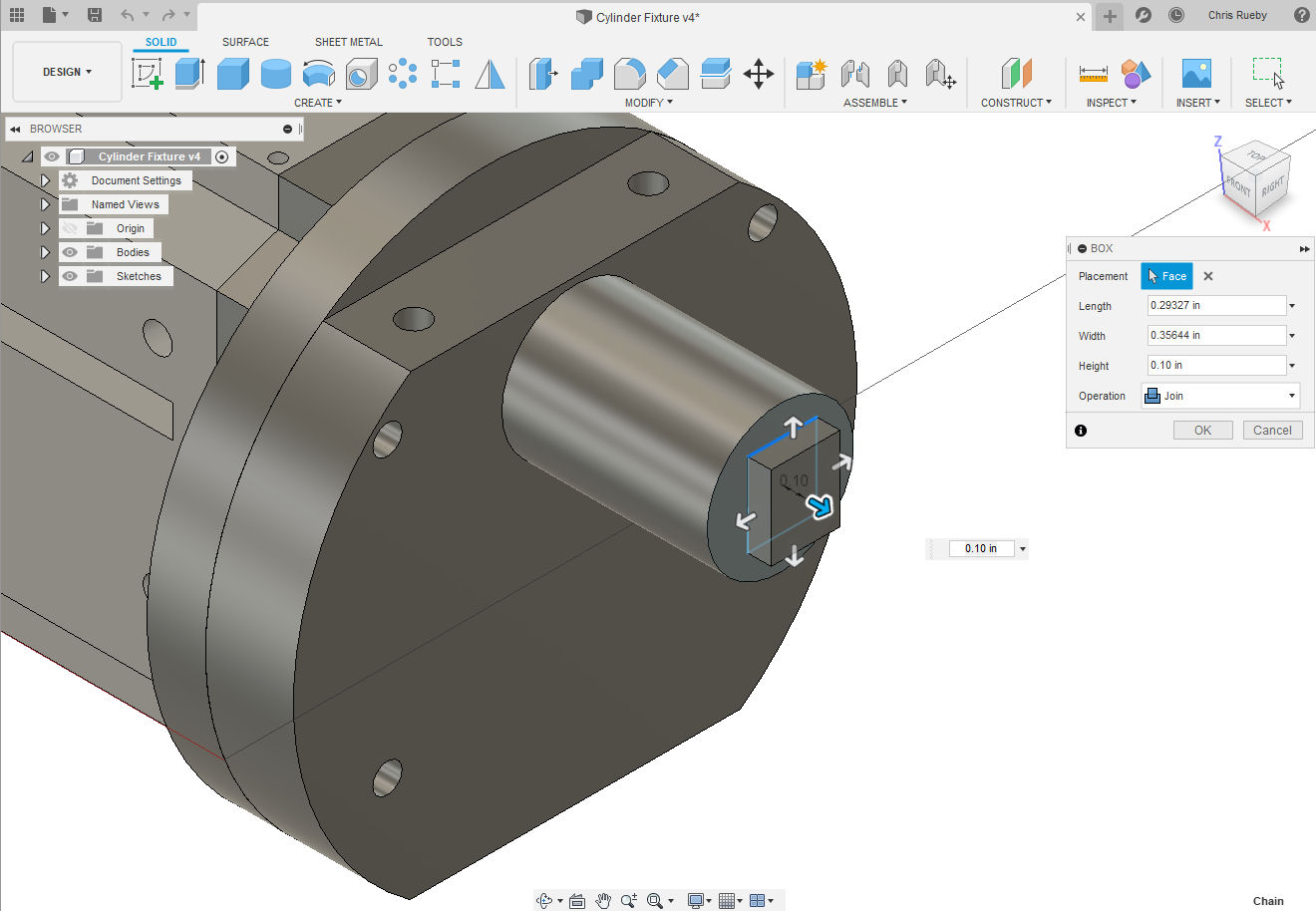Viewport: 1316px width, 911px height.
Task: Open the Length field dropdown arrow
Action: tap(1293, 306)
